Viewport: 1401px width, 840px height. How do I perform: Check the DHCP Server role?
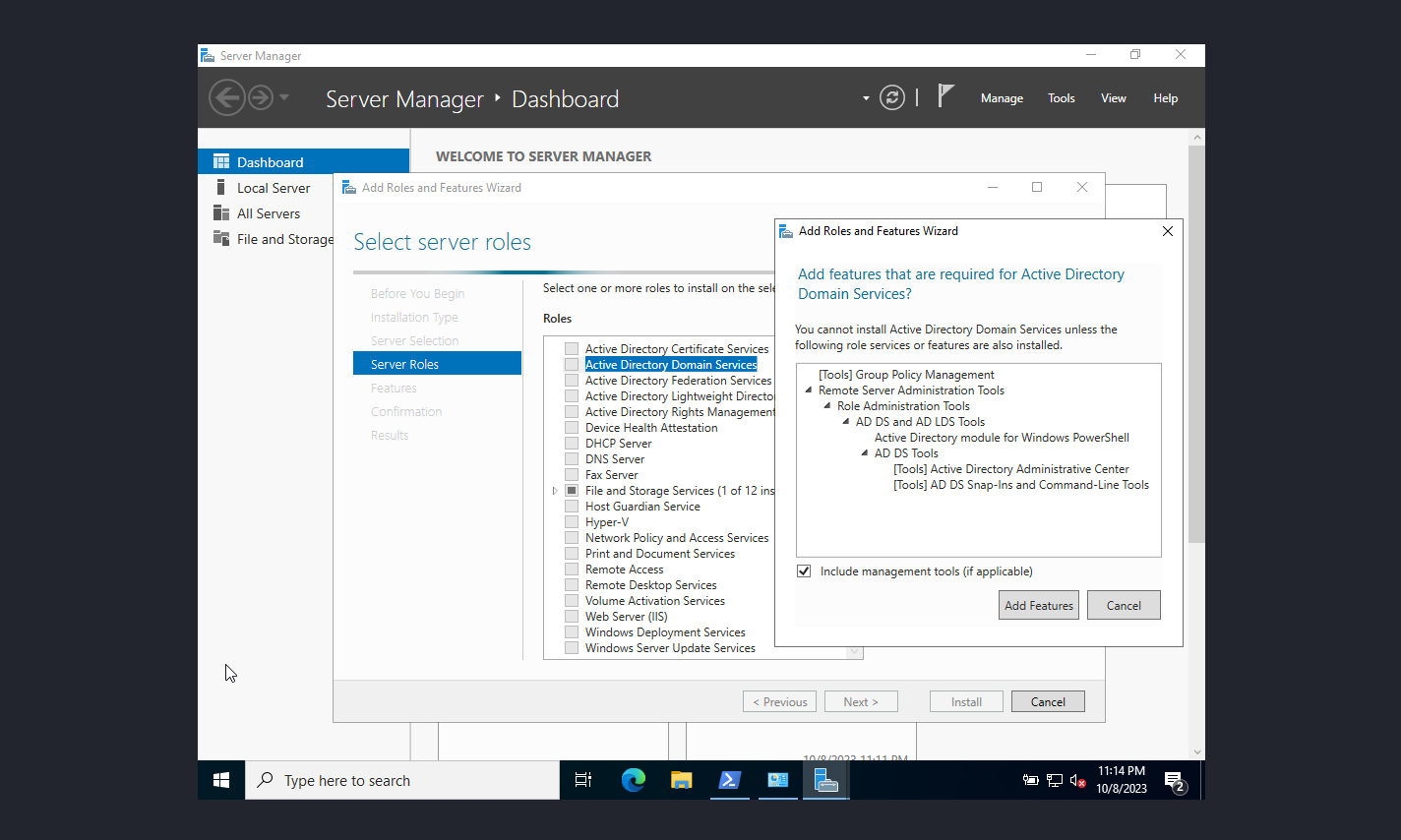[572, 444]
